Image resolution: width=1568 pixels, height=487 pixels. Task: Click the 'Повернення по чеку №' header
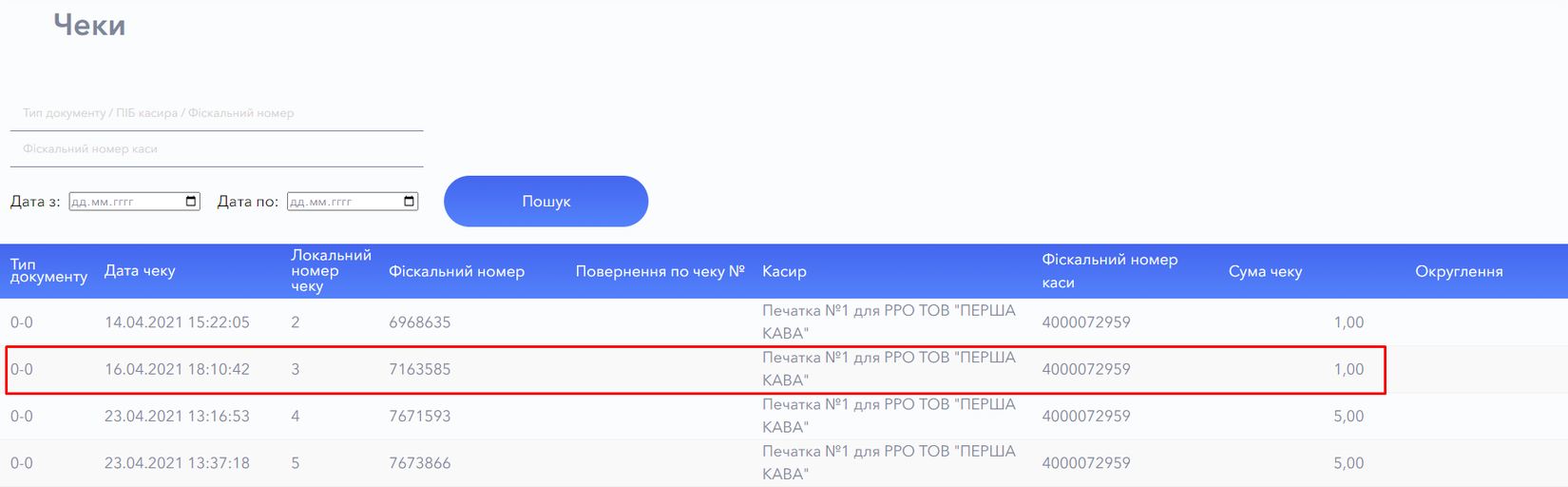(660, 271)
